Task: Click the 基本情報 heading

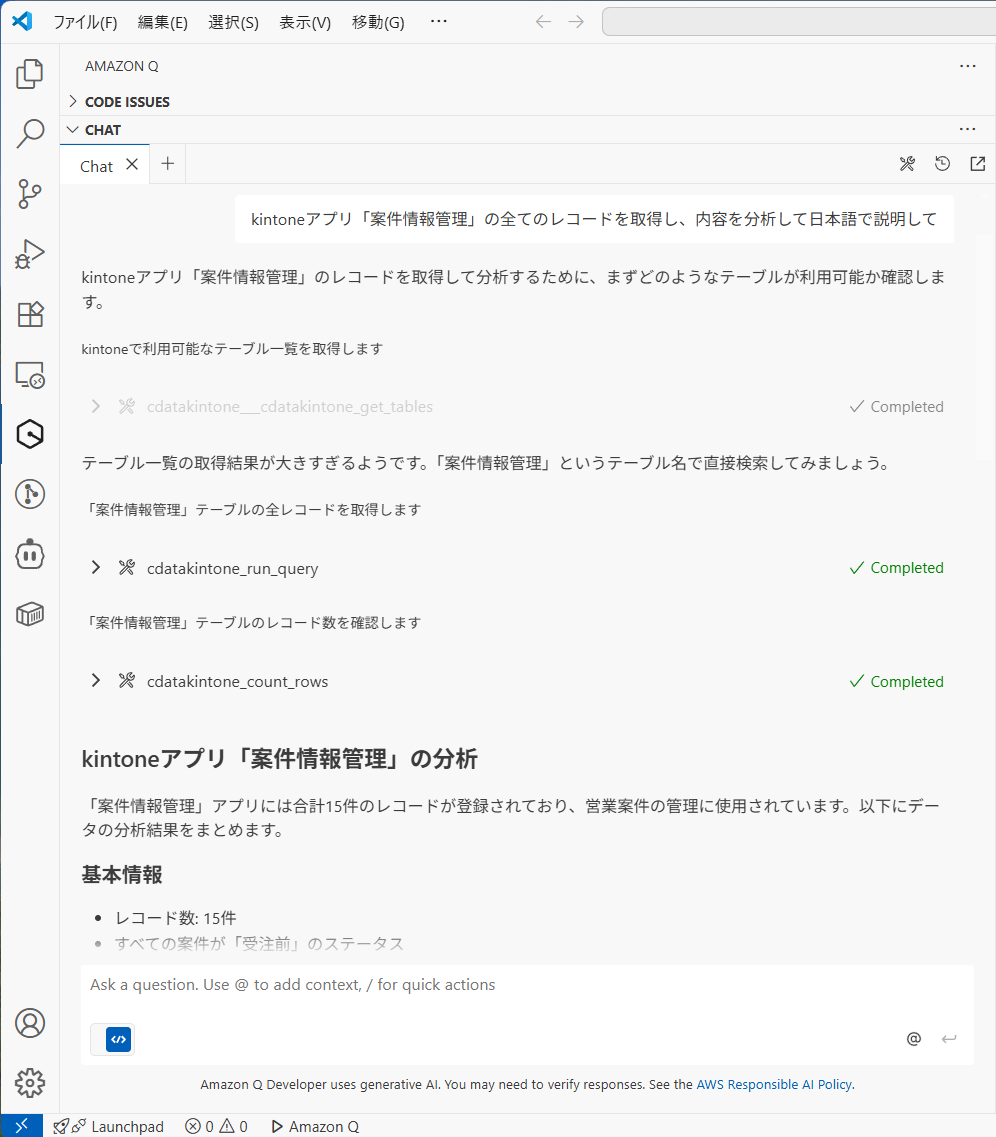Action: coord(122,875)
